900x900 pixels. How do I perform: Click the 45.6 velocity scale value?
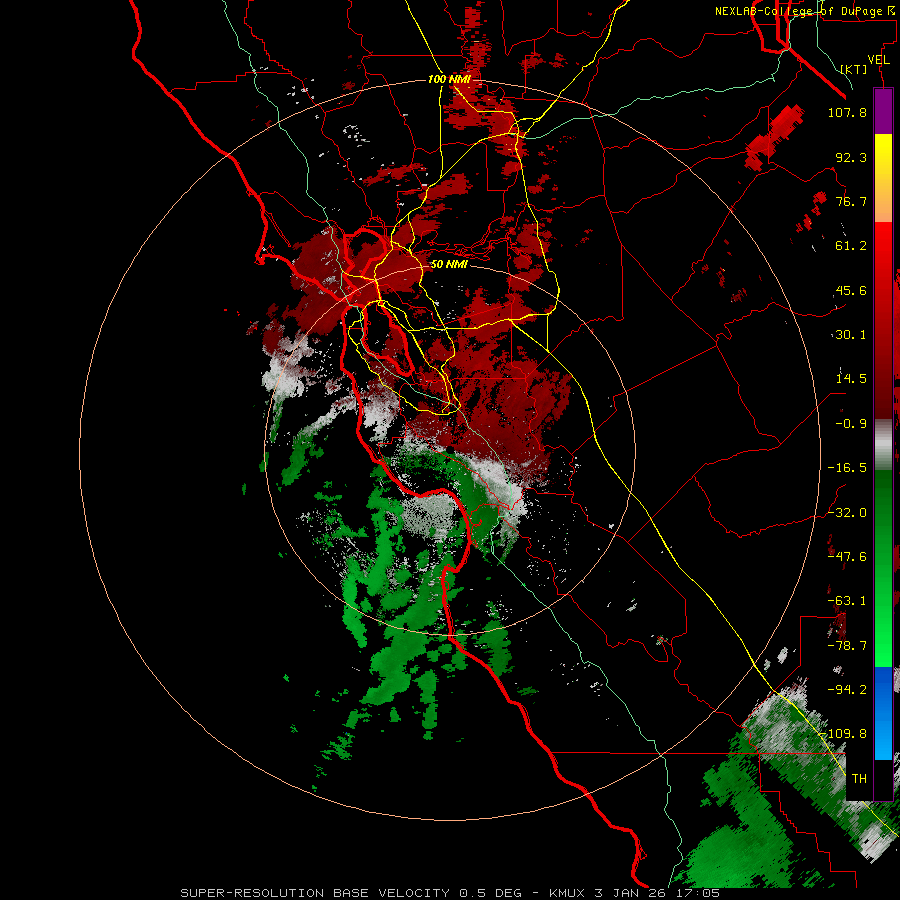click(x=851, y=290)
